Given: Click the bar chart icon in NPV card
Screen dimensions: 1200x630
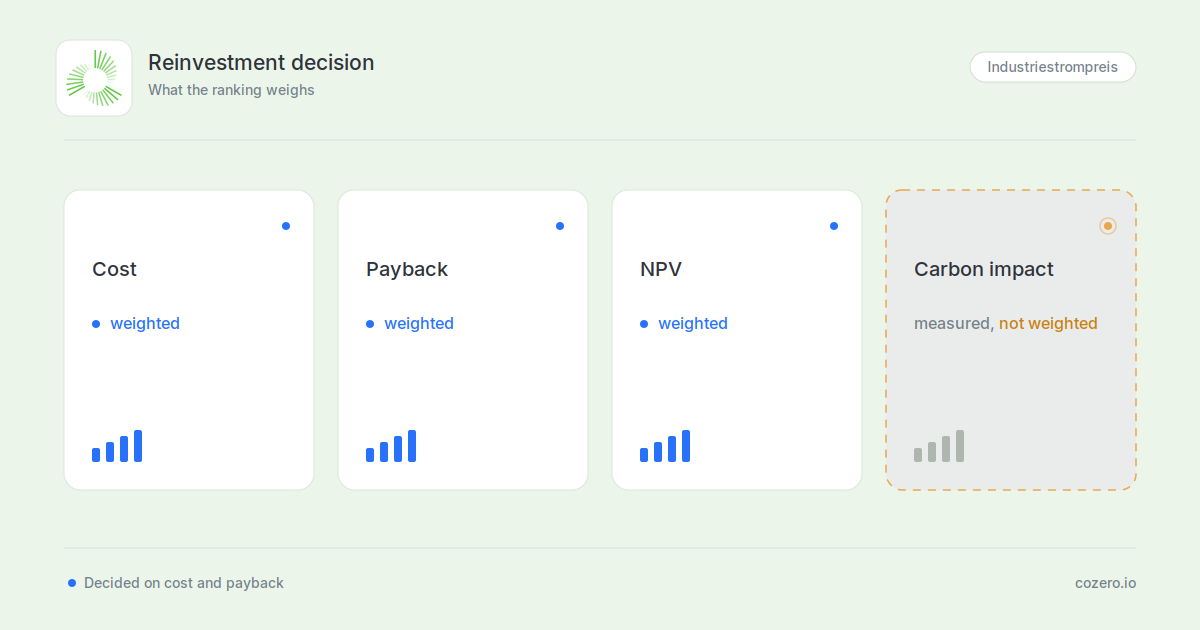Looking at the screenshot, I should (x=665, y=446).
